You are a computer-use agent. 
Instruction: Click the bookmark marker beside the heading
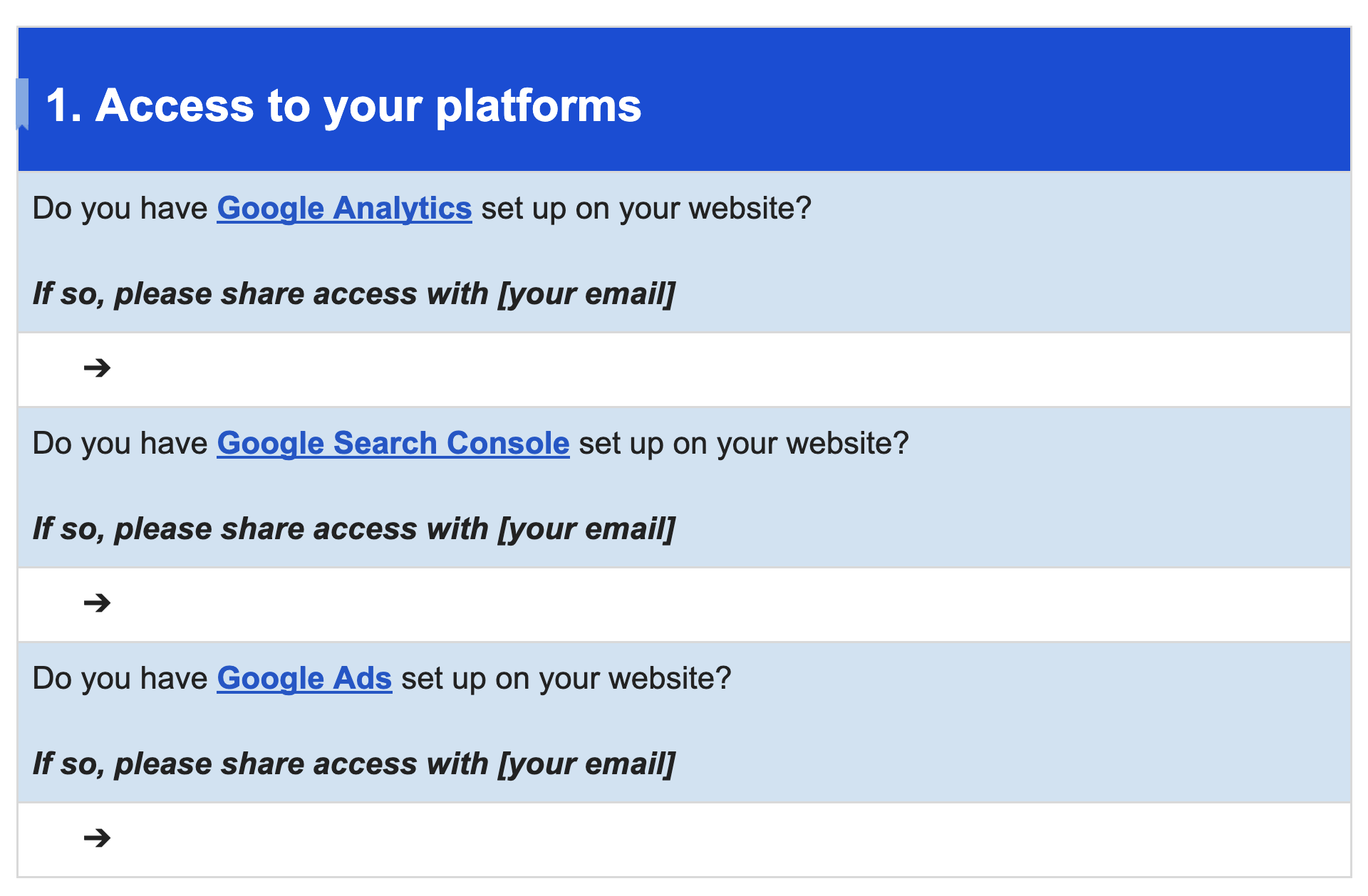click(x=22, y=104)
